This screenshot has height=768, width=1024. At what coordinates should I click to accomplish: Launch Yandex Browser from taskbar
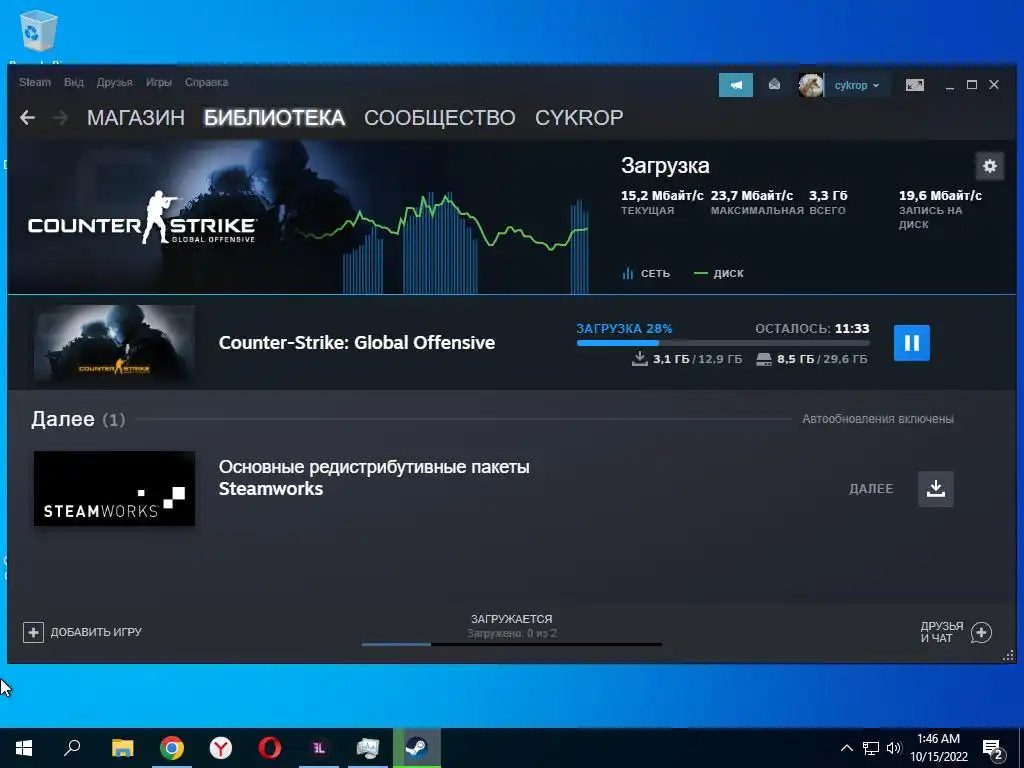pos(221,748)
